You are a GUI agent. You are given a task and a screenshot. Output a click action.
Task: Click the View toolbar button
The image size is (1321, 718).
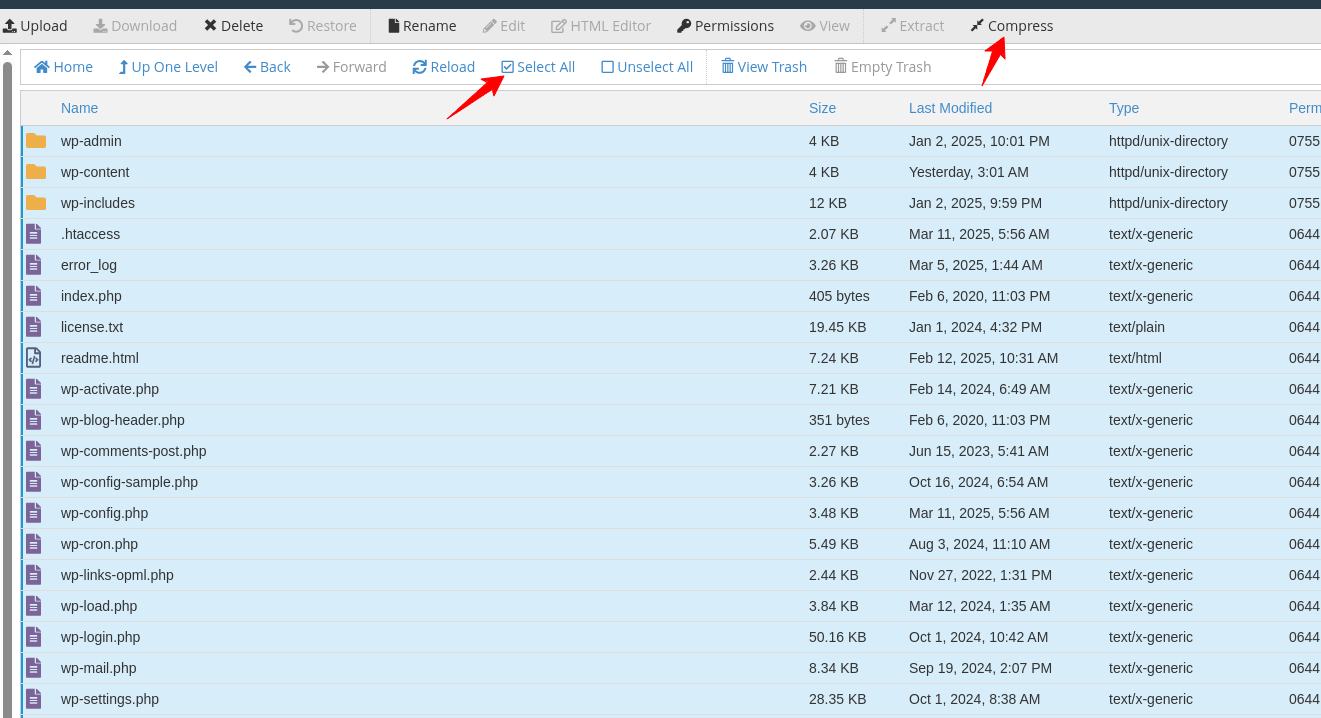825,26
